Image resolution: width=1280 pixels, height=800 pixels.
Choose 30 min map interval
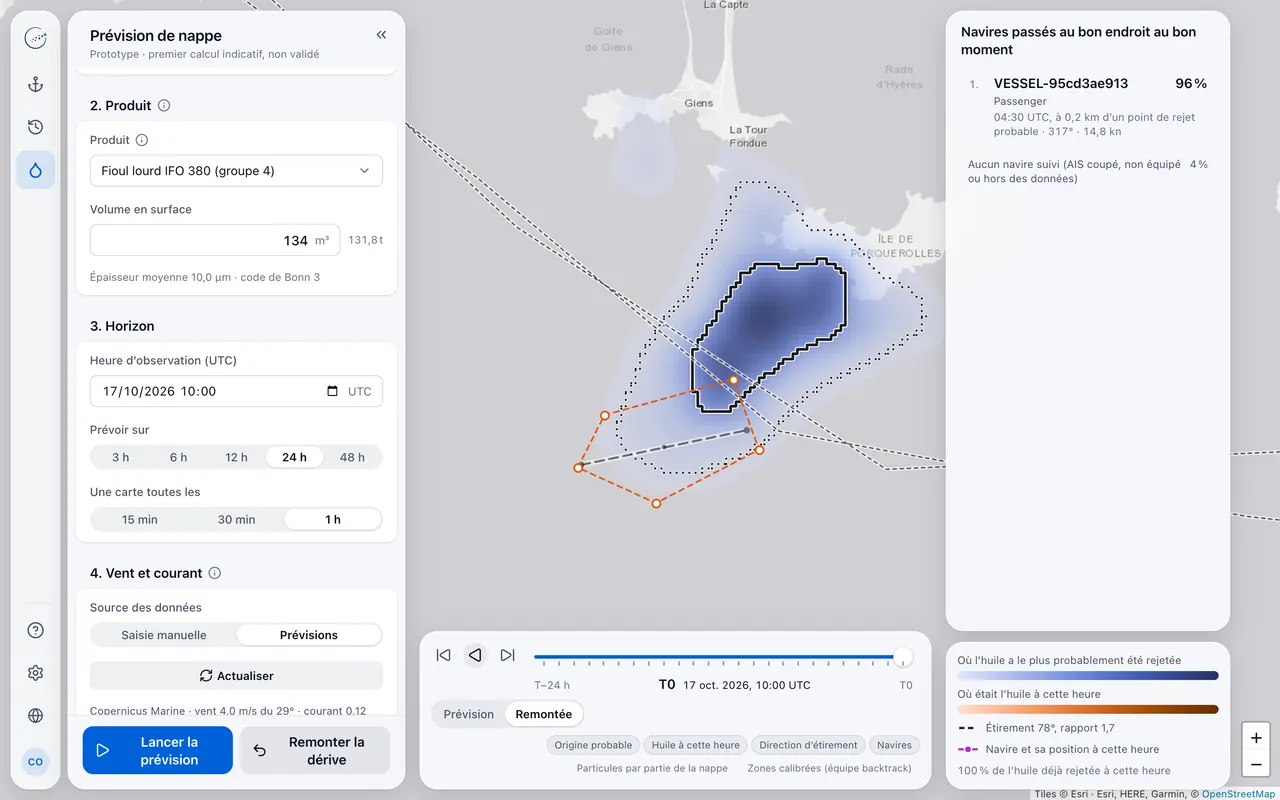236,519
